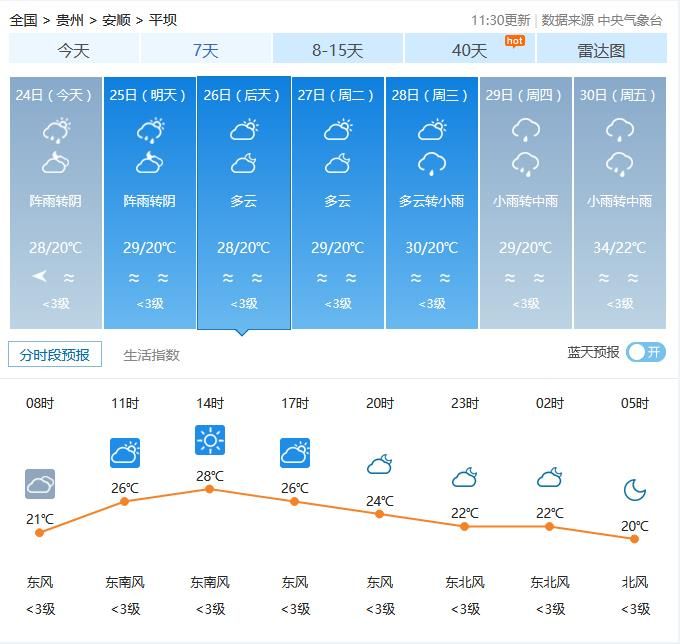Click the 30日 daytime light rain icon
The width and height of the screenshot is (680, 644).
tap(620, 129)
